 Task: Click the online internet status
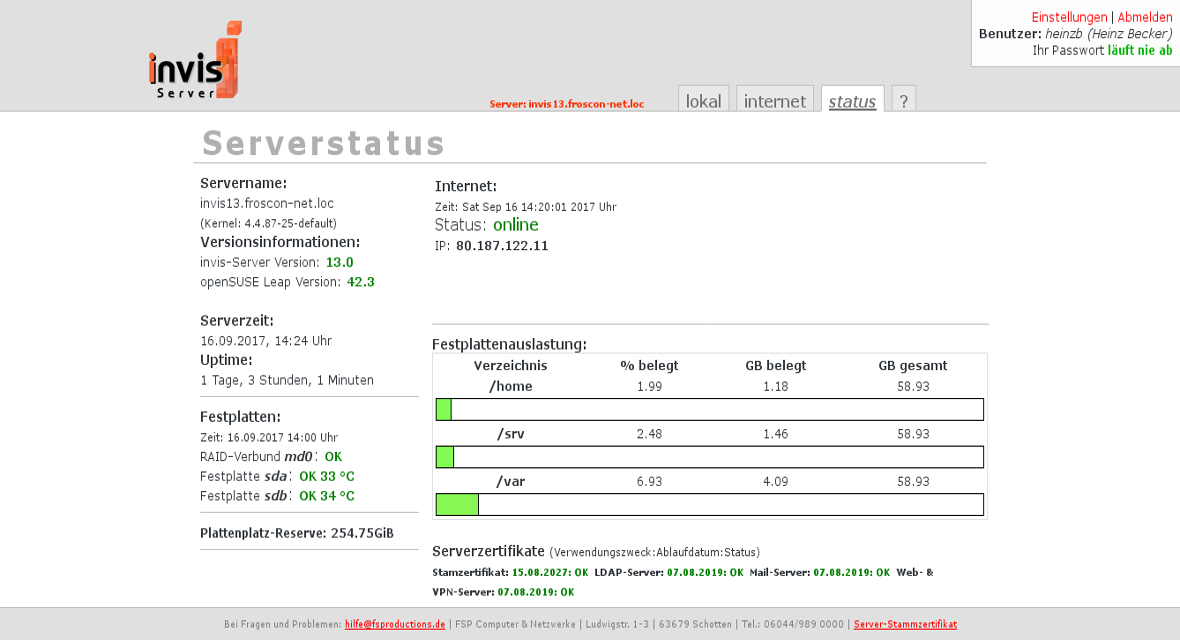[x=515, y=224]
